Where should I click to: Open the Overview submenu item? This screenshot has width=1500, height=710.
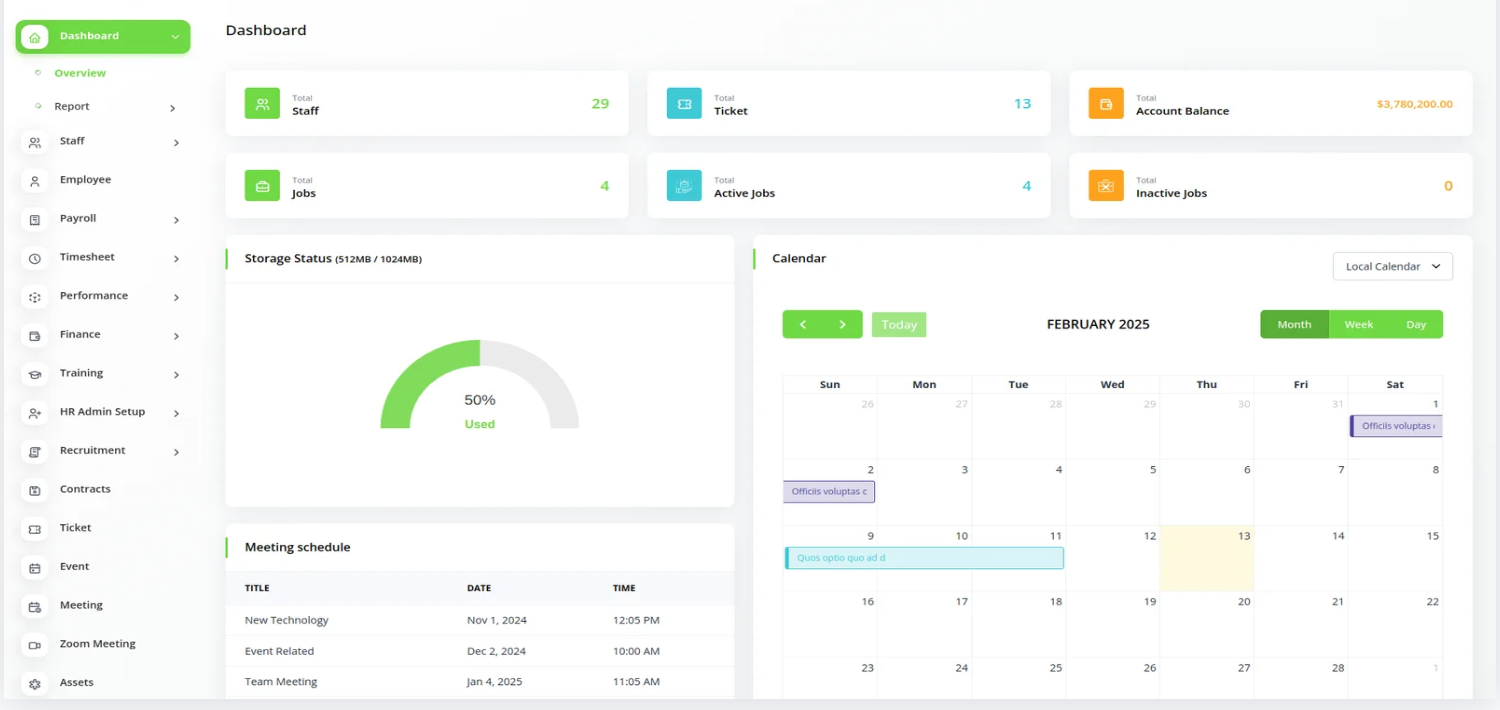[x=80, y=73]
